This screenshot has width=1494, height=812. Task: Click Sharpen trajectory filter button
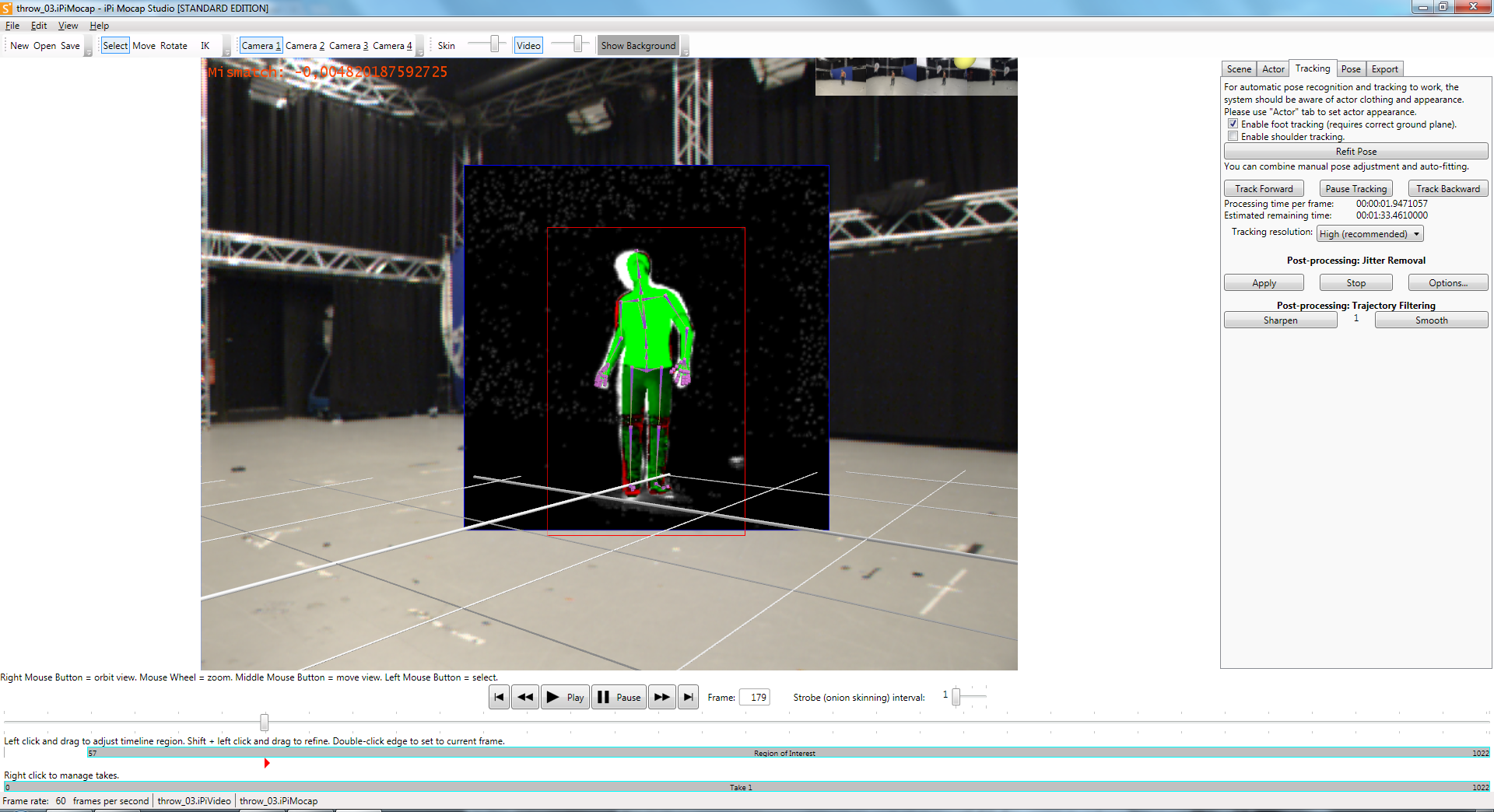(x=1280, y=320)
